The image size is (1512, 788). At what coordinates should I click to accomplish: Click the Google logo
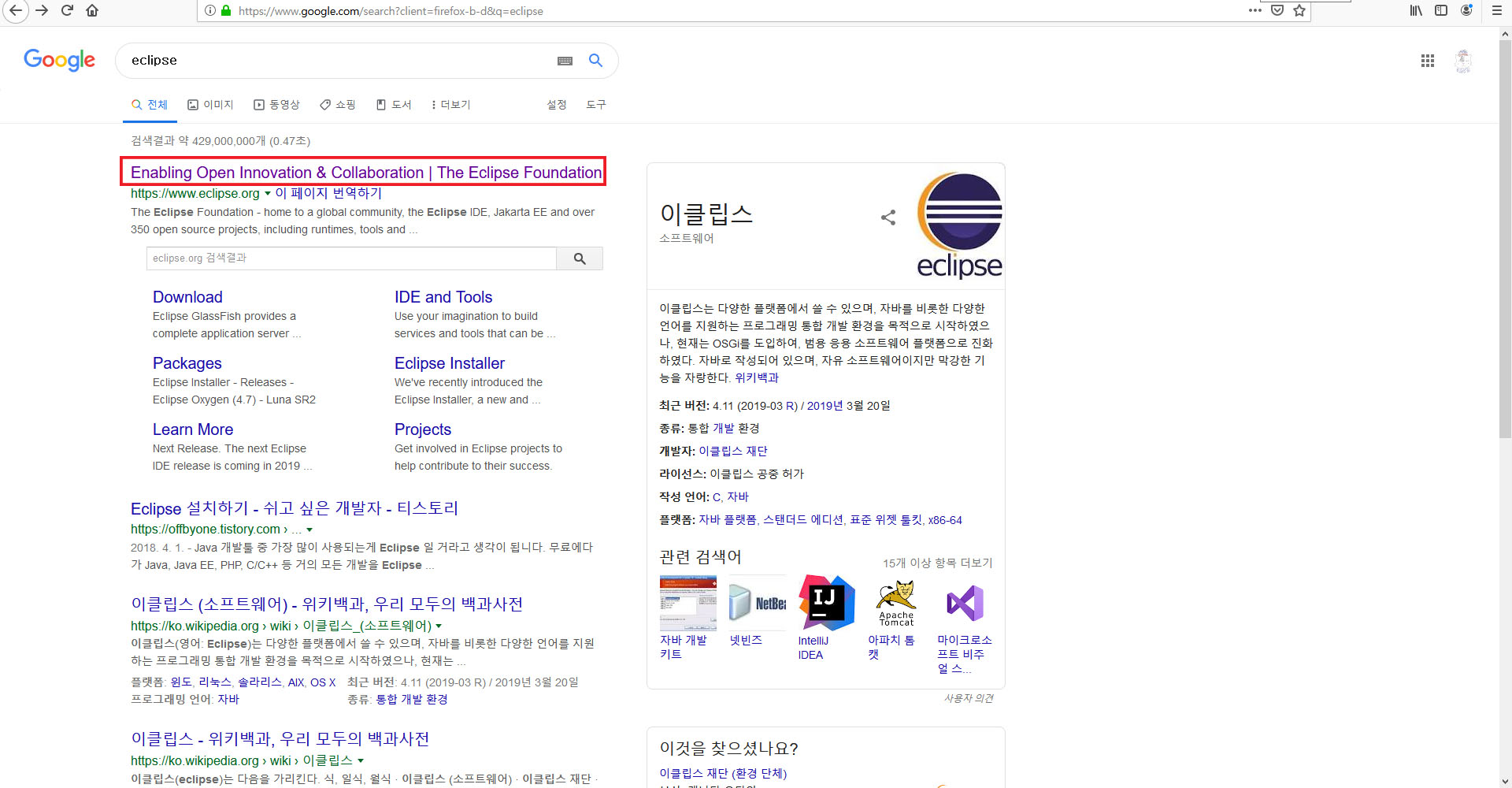point(59,60)
